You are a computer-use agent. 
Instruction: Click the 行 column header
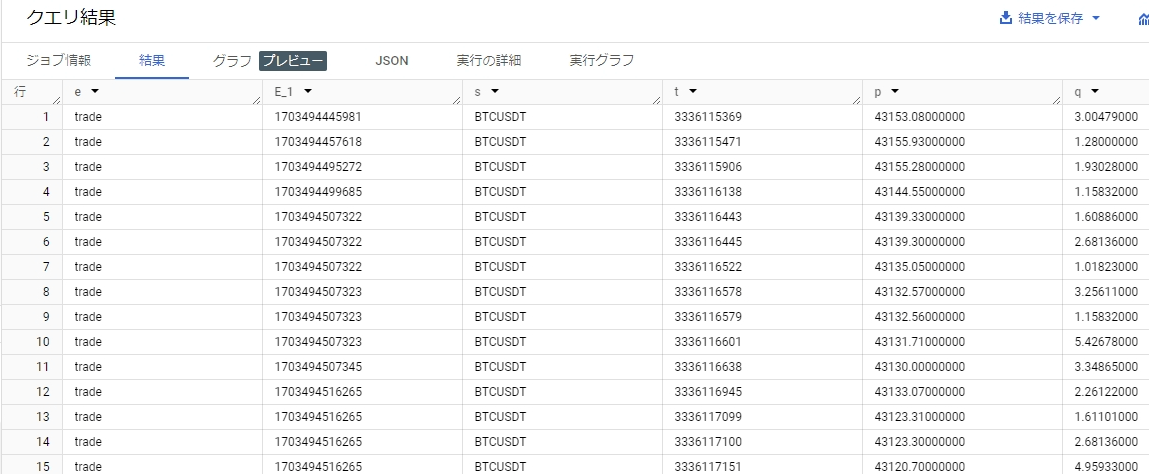click(x=32, y=92)
